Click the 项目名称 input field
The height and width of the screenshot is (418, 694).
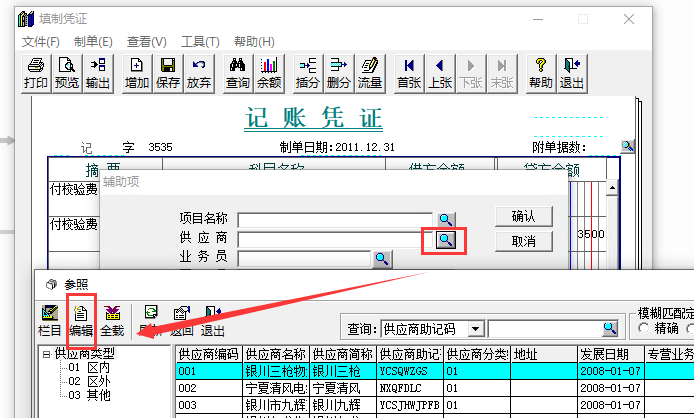coord(335,219)
